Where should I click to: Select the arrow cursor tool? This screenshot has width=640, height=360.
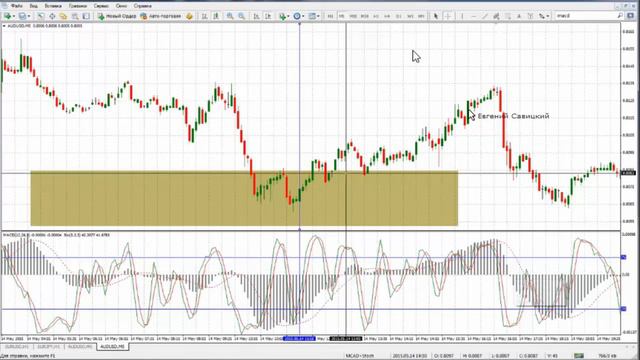click(x=436, y=16)
